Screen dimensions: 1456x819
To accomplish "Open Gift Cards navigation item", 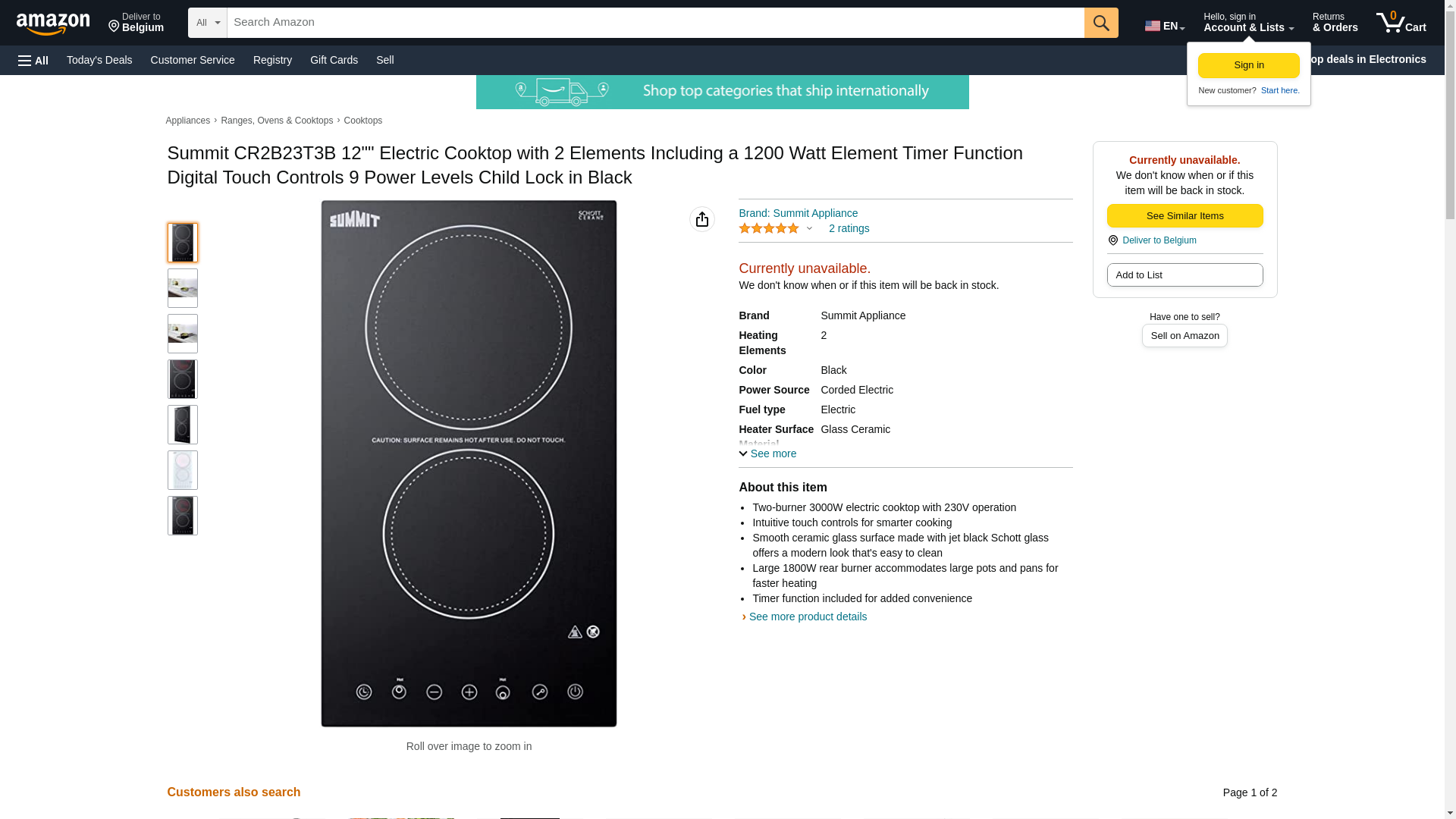I will coord(334,60).
